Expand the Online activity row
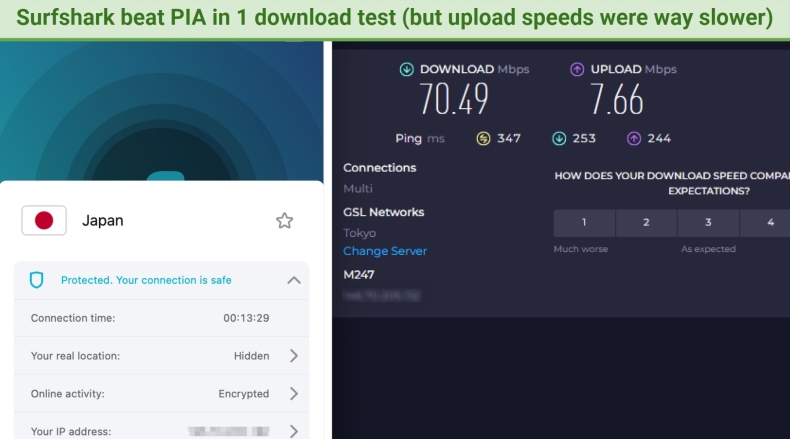 293,393
